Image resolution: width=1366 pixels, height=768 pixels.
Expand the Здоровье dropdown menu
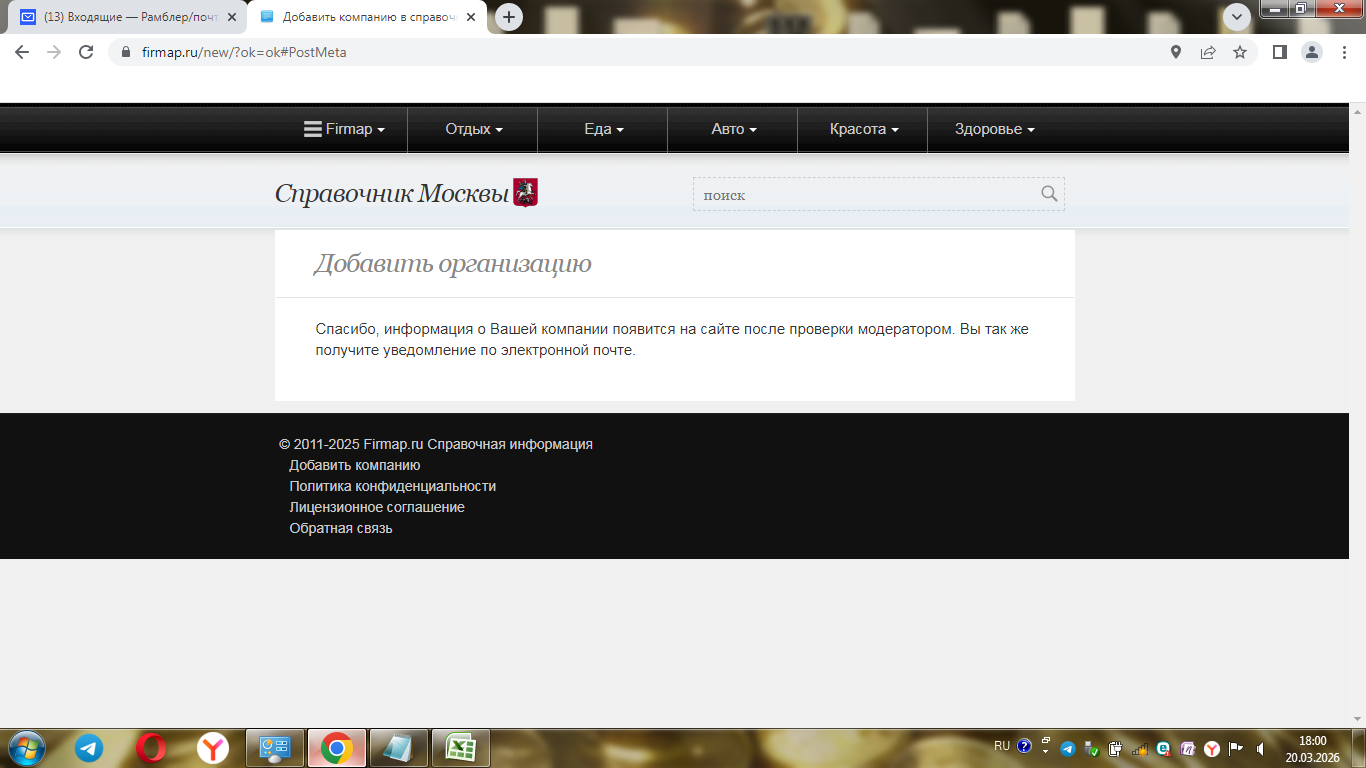point(994,129)
